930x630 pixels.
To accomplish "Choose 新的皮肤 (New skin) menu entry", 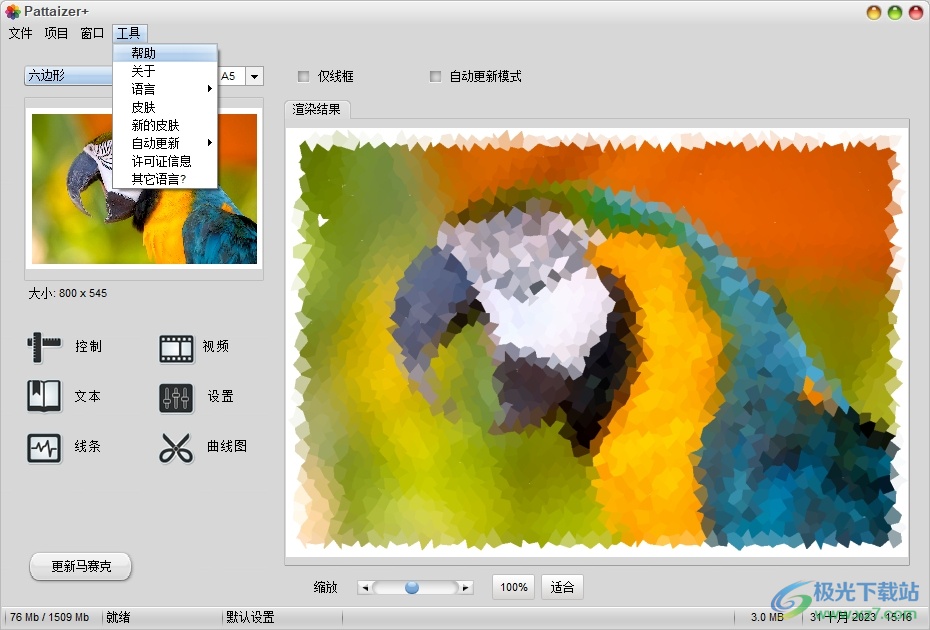I will coord(165,125).
